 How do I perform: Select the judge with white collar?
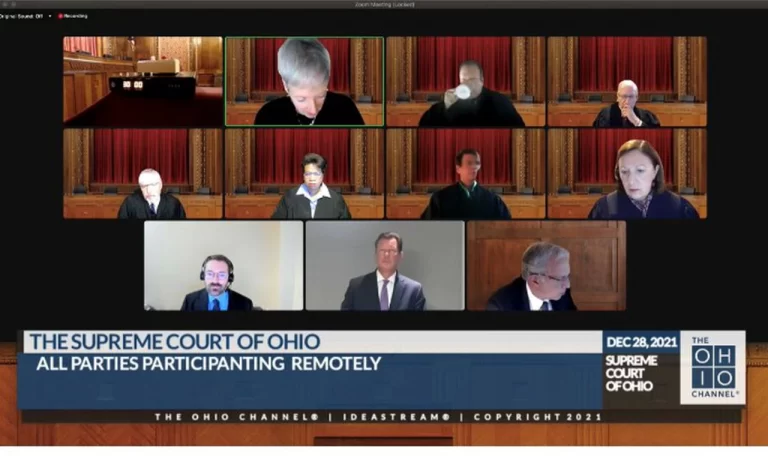point(304,173)
